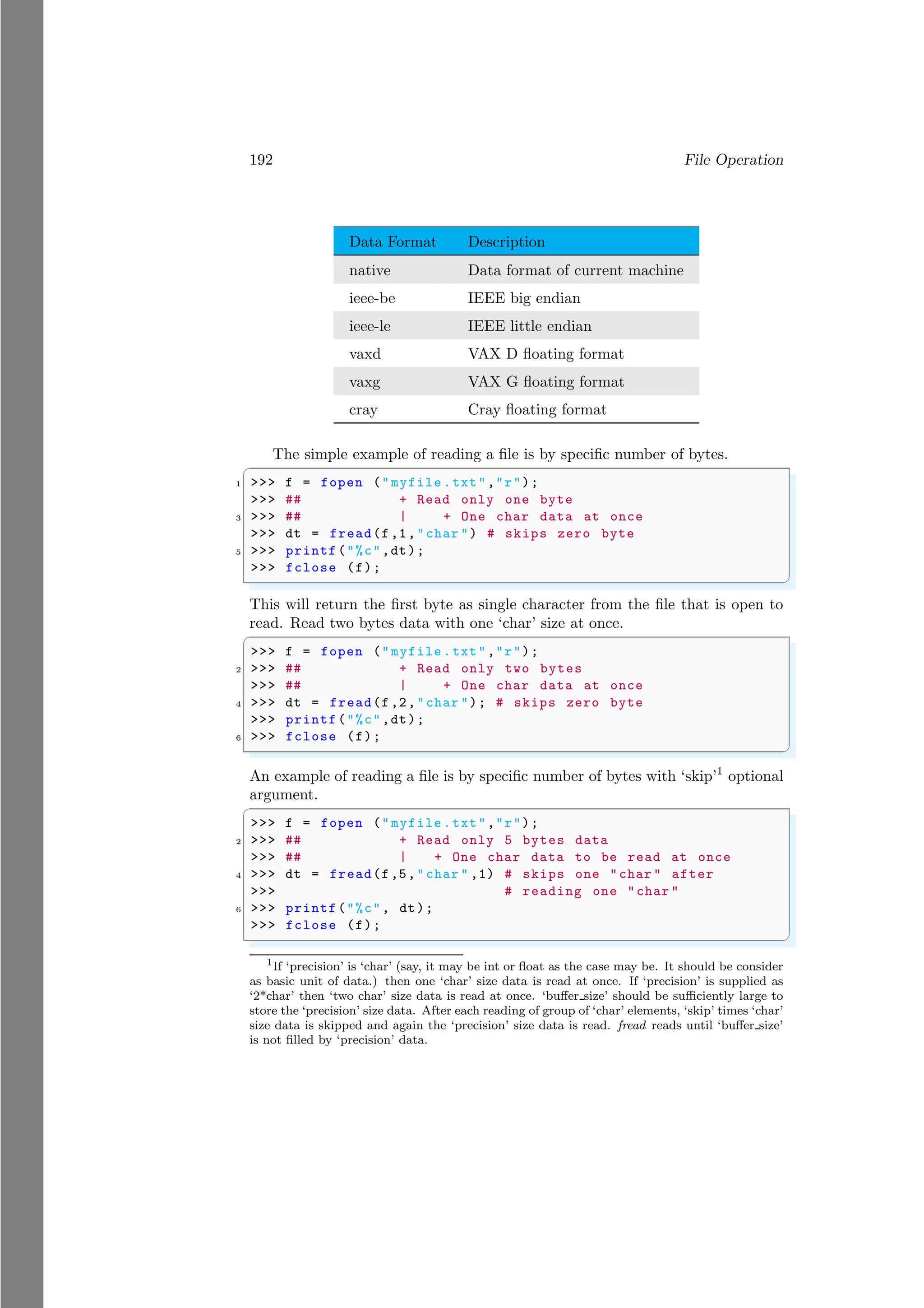924x1308 pixels.
Task: Click the fread(f,1,"char") code line
Action: 442,534
